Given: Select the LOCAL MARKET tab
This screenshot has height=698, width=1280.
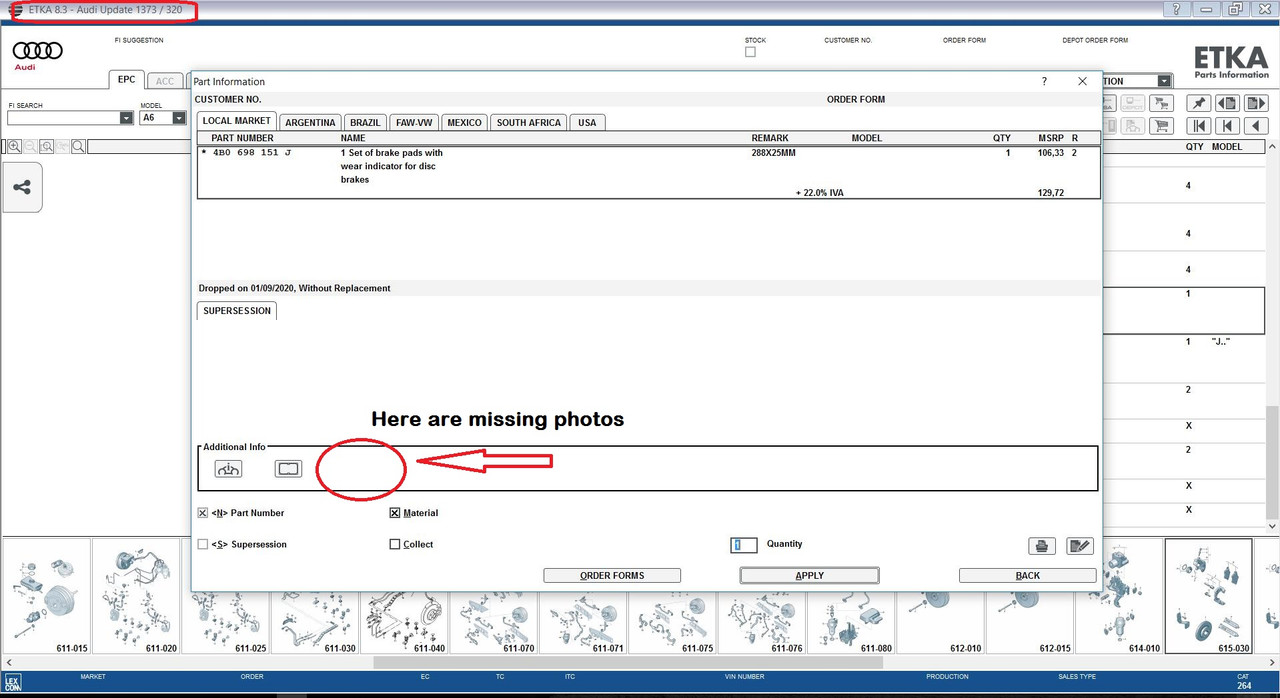Looking at the screenshot, I should coord(237,121).
